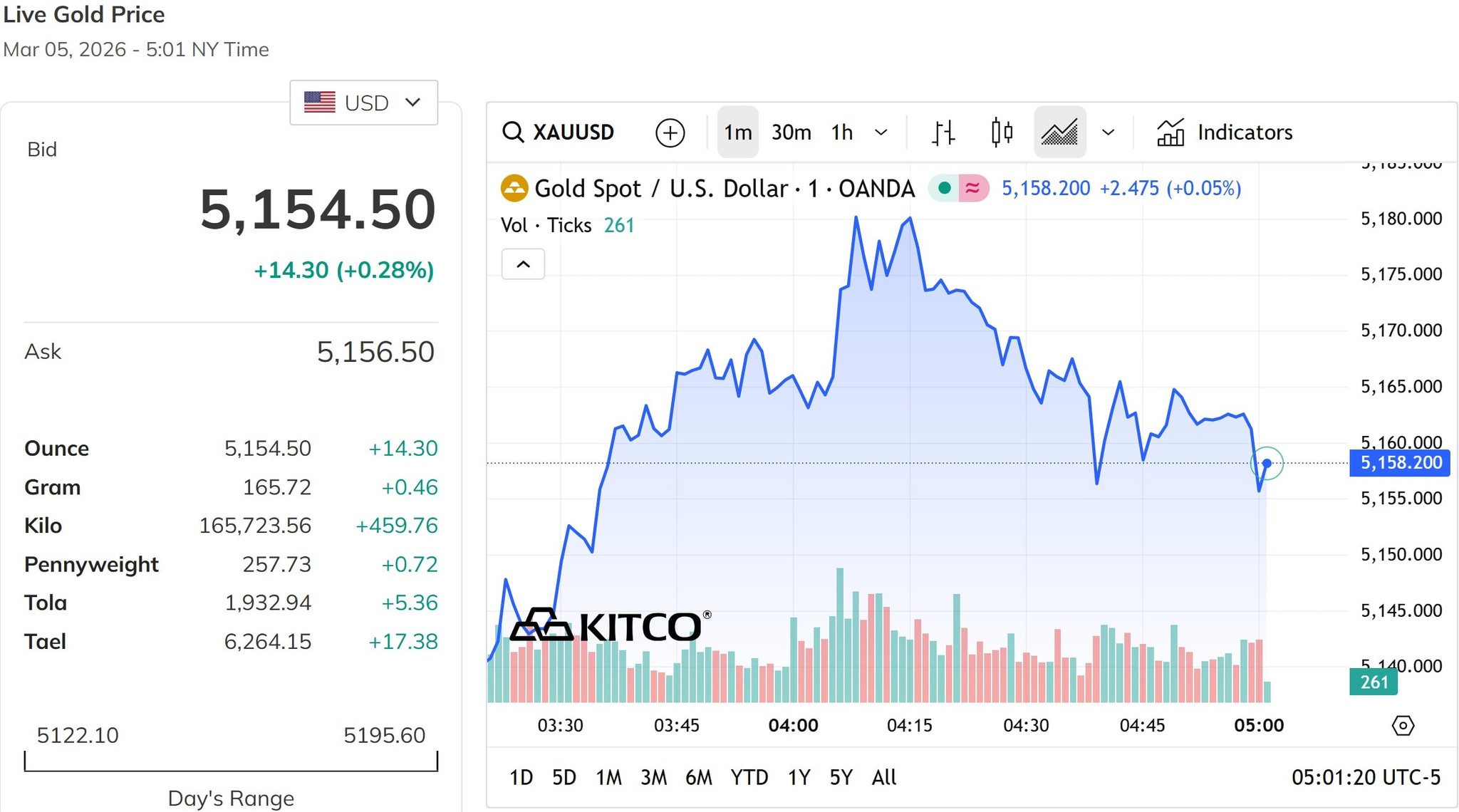Open the Indicators panel

click(x=1225, y=132)
